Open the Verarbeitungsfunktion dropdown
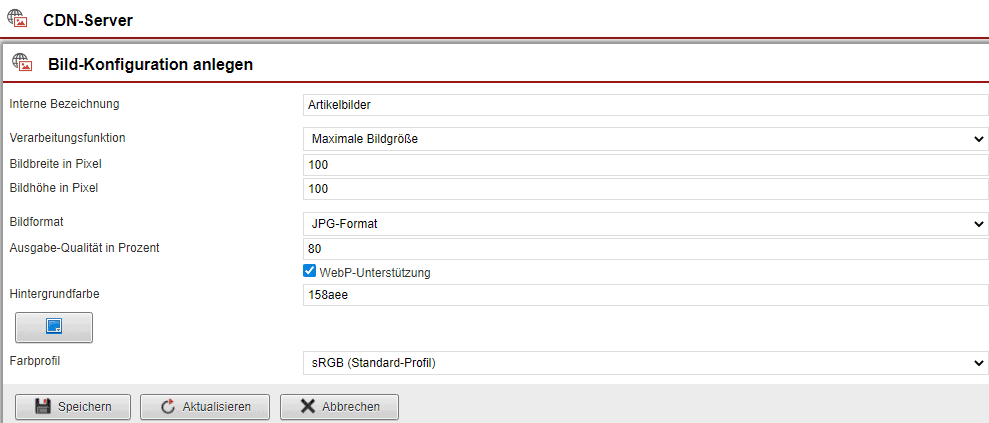This screenshot has height=423, width=989. tap(645, 139)
